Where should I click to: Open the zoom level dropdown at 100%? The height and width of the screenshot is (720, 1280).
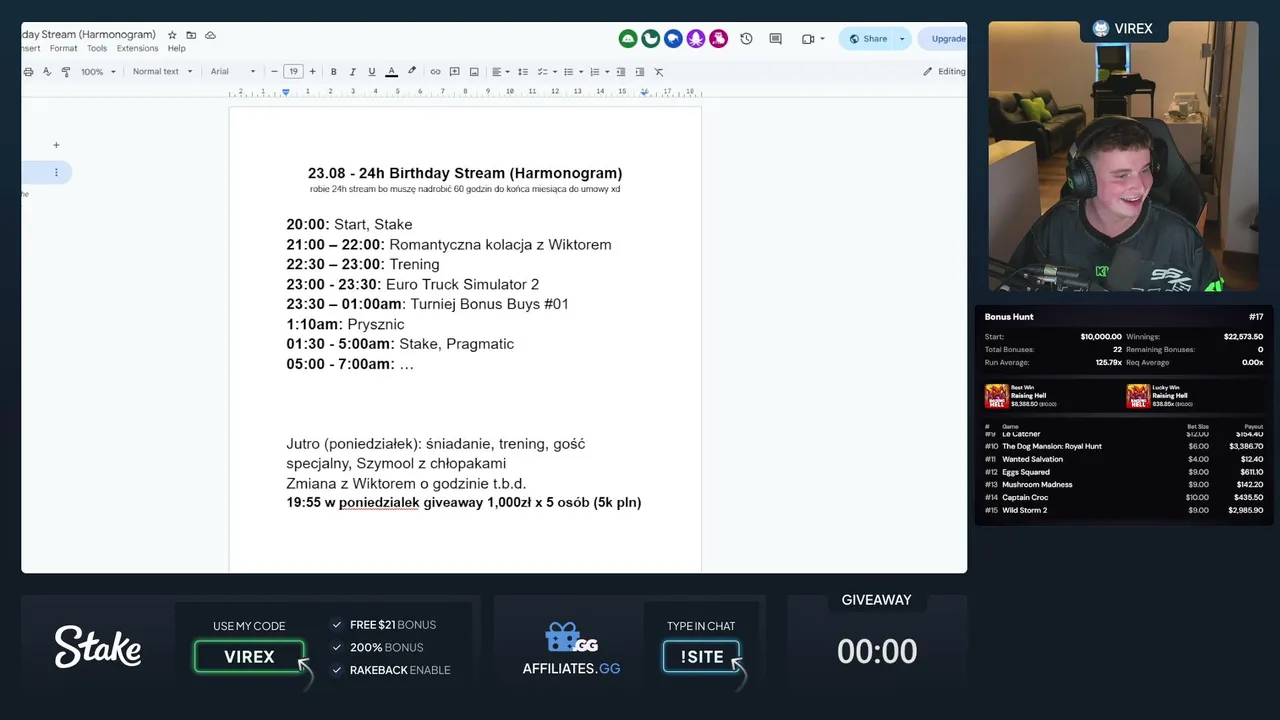(99, 72)
